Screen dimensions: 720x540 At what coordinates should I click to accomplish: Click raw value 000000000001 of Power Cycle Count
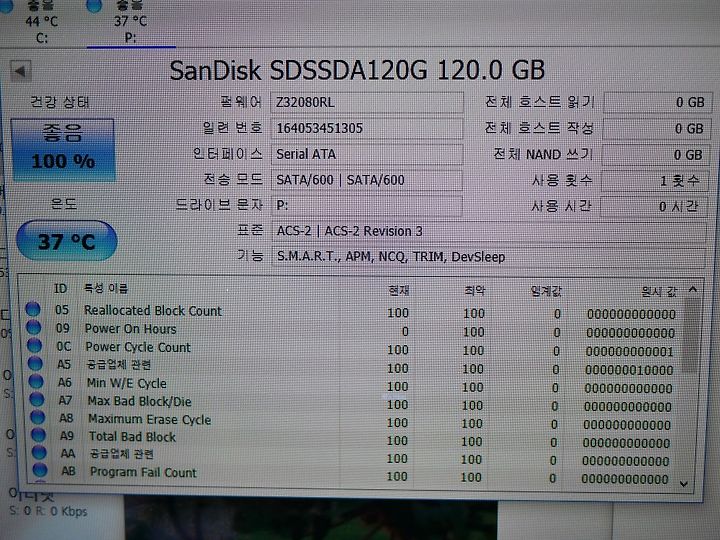[x=630, y=352]
